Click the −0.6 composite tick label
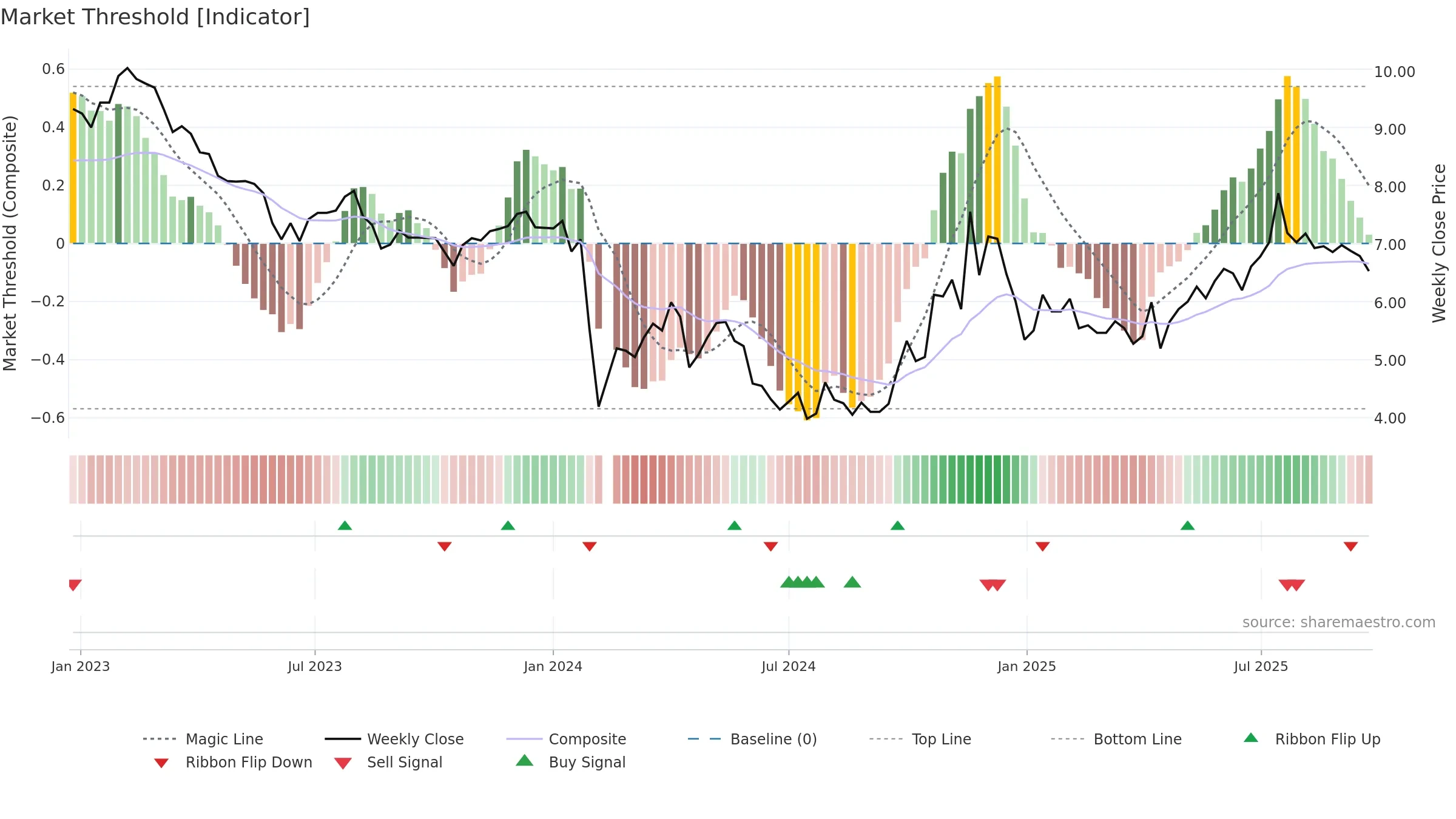This screenshot has width=1456, height=819. click(x=47, y=417)
